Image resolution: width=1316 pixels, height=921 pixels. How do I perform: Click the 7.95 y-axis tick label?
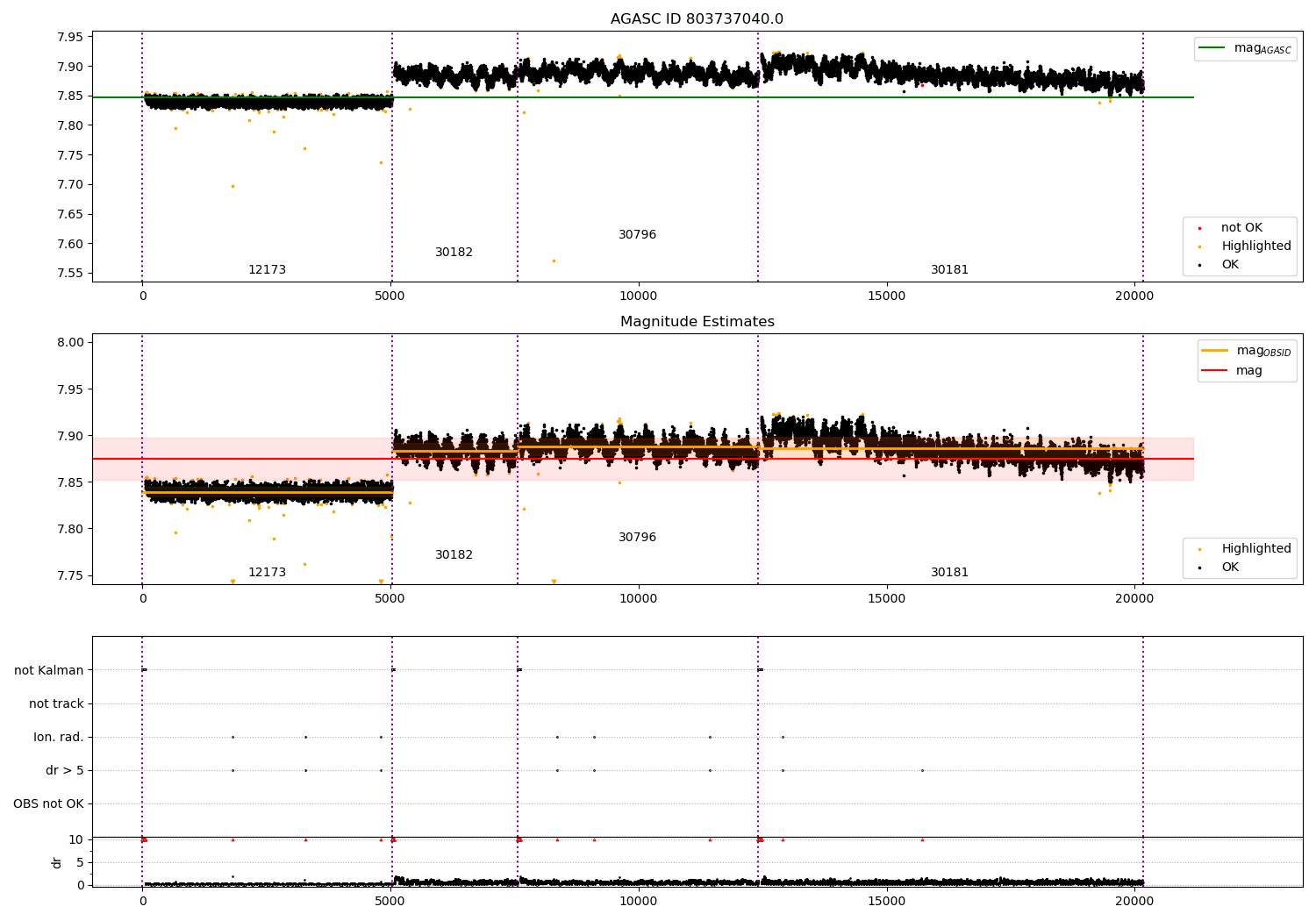click(x=70, y=37)
